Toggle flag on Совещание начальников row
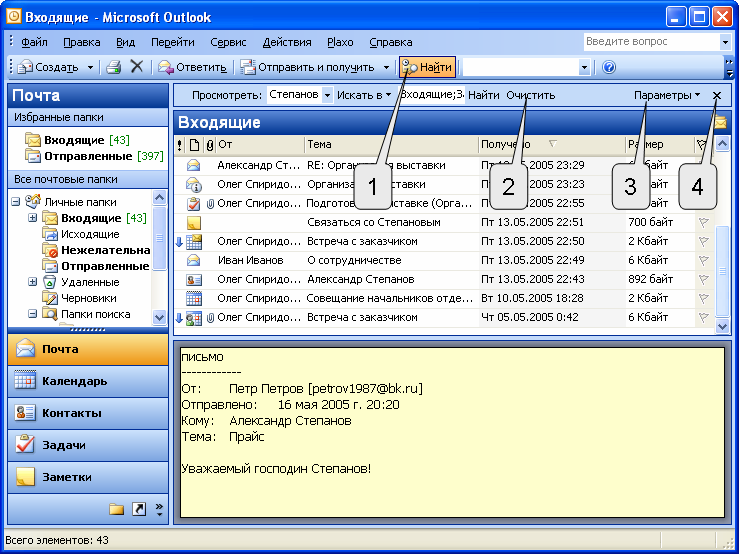The image size is (739, 554). click(x=703, y=298)
